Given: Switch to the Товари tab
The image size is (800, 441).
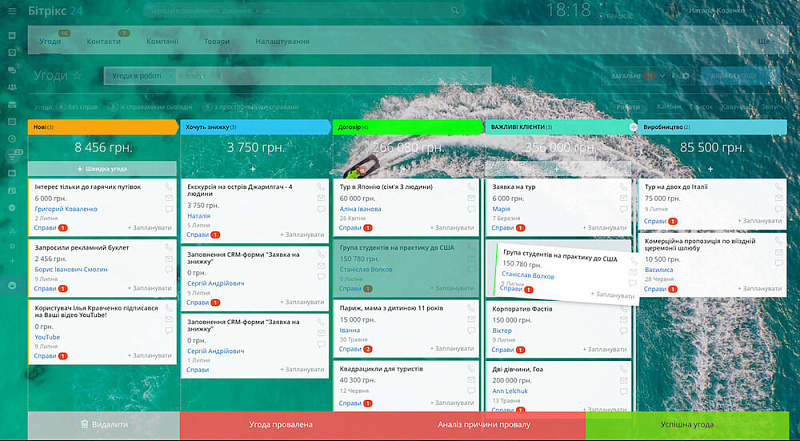Looking at the screenshot, I should pos(219,42).
